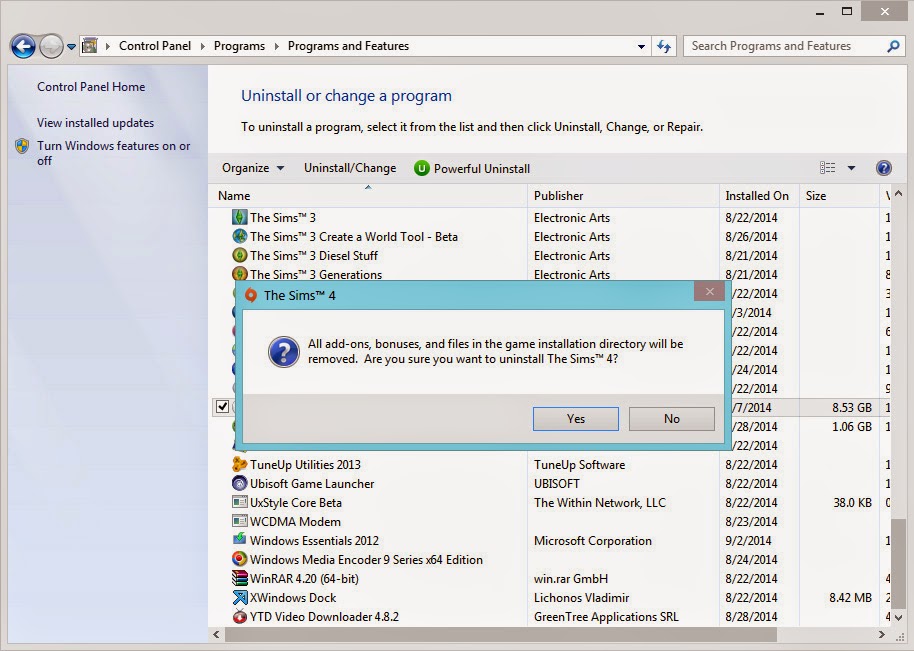The image size is (914, 651).
Task: Click horizontal scrollbar right arrow
Action: tap(882, 635)
